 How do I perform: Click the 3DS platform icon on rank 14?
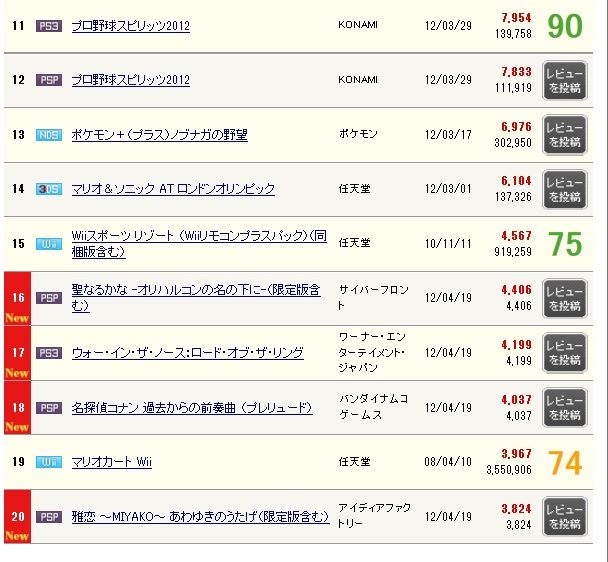pyautogui.click(x=48, y=189)
